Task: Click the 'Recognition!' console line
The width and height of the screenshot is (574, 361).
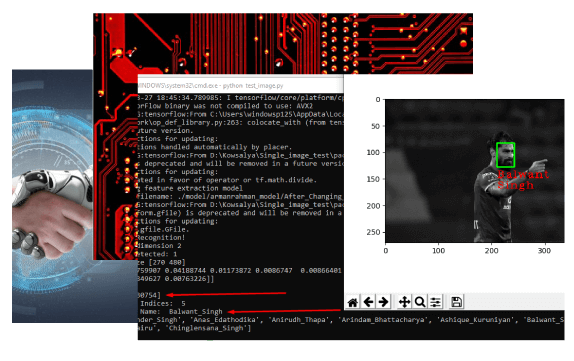Action: tap(161, 238)
